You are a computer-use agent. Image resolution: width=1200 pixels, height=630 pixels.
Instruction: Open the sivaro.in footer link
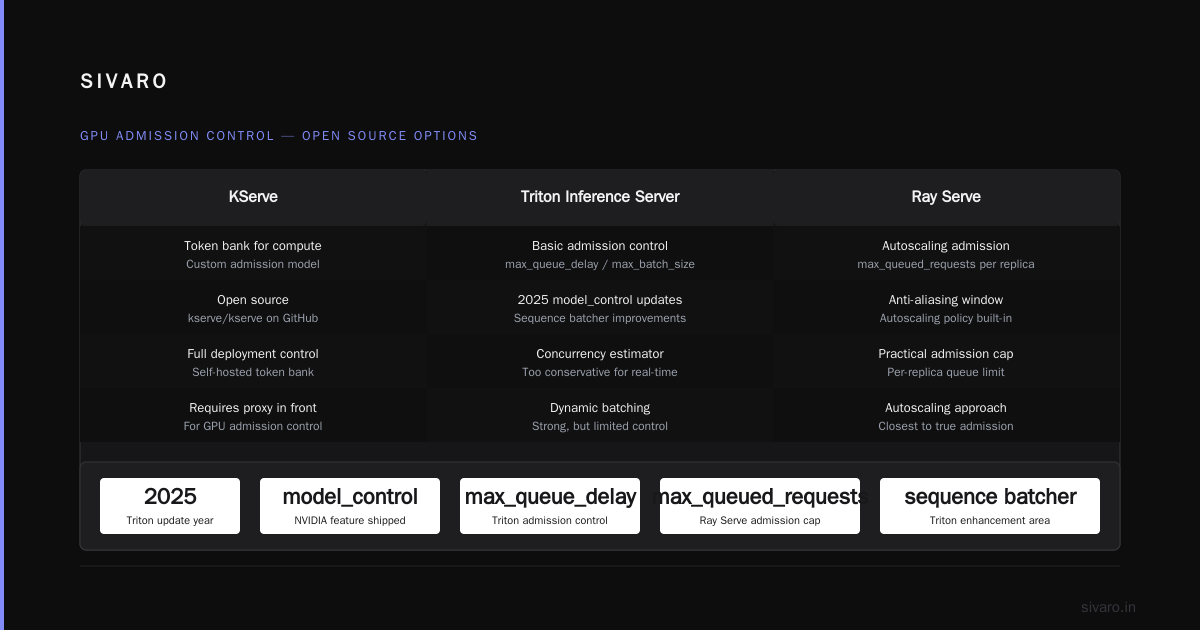(1108, 607)
